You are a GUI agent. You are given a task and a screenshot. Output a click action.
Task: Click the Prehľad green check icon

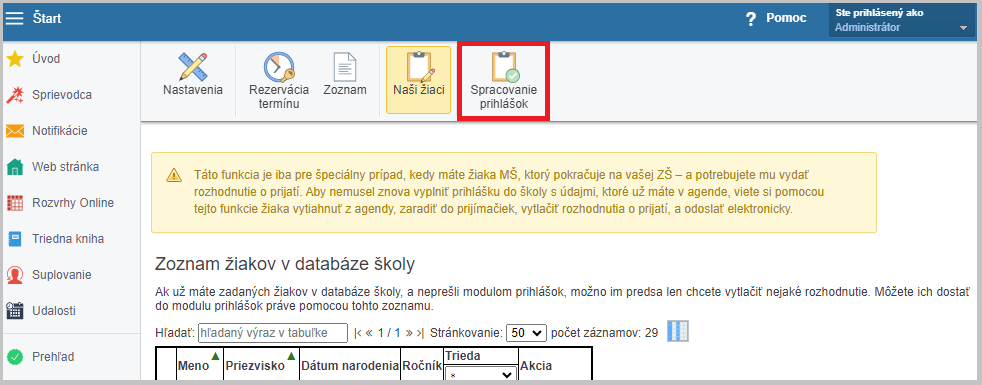pos(15,357)
